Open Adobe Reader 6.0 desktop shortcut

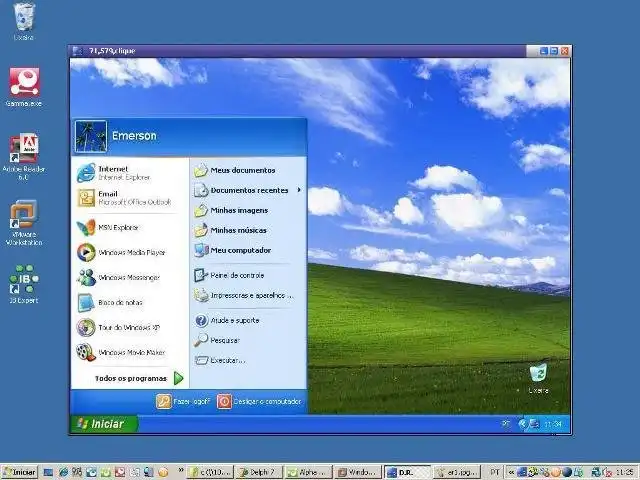[24, 156]
